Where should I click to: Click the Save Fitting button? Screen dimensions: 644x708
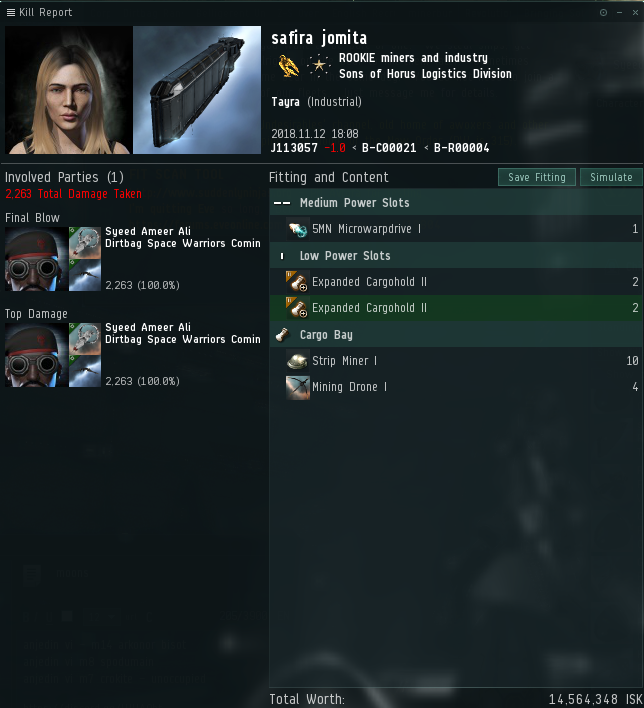pyautogui.click(x=537, y=177)
